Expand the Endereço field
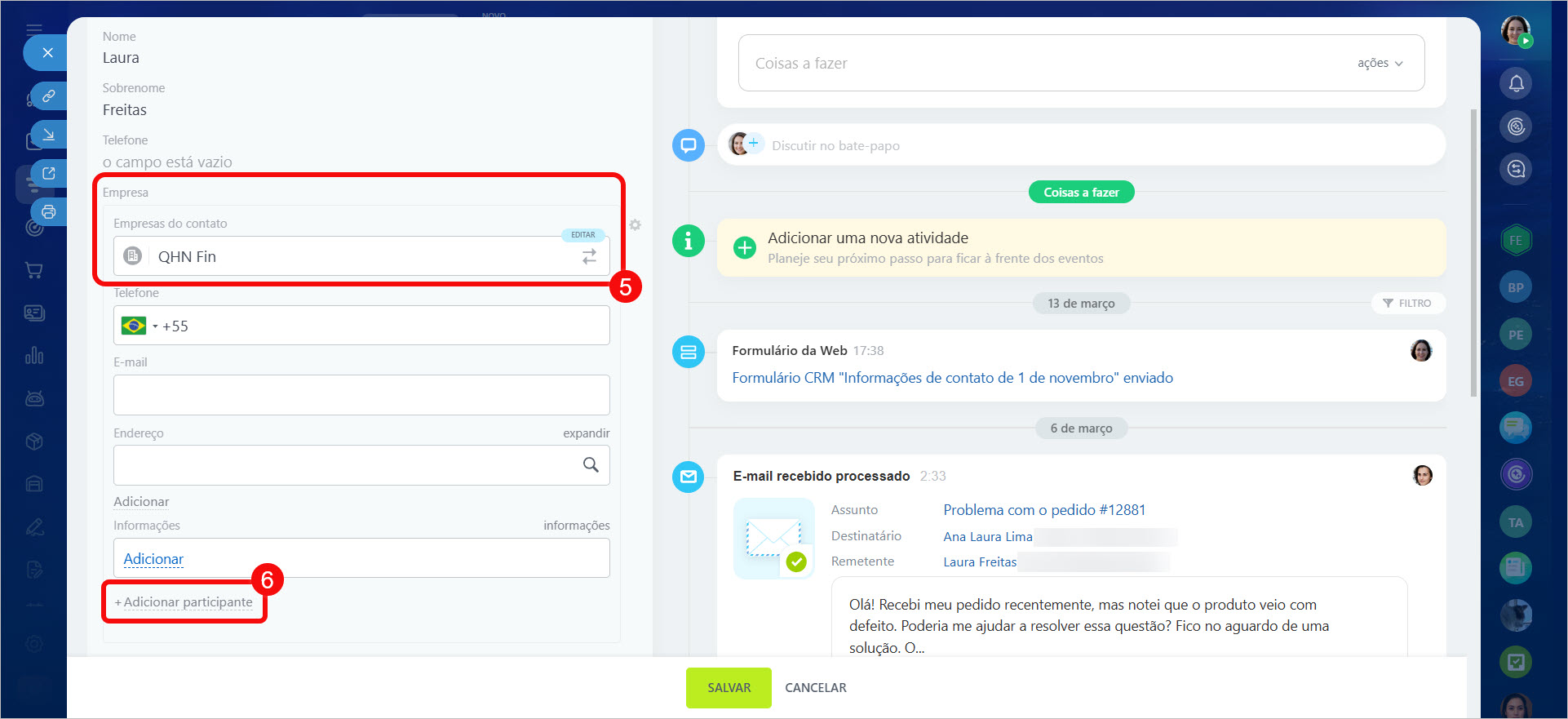The image size is (1568, 719). pos(586,433)
